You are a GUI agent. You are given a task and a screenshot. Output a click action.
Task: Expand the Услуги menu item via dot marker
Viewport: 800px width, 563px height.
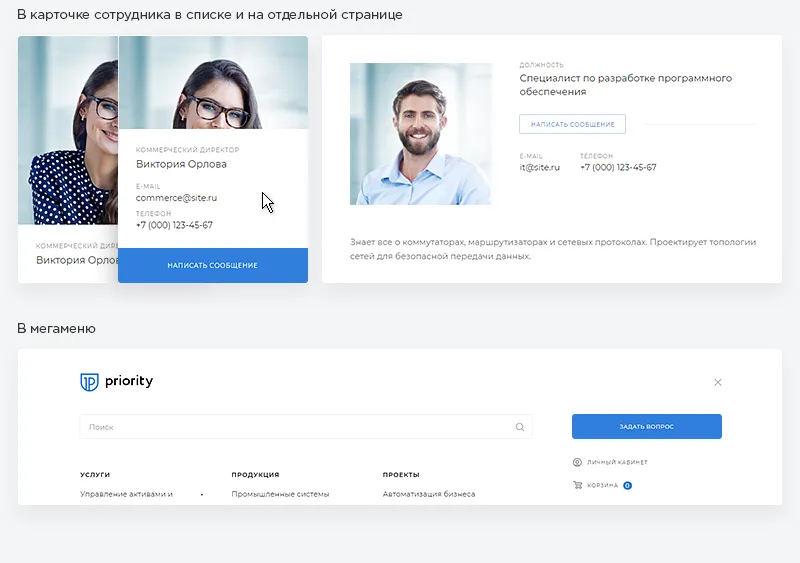click(x=201, y=494)
